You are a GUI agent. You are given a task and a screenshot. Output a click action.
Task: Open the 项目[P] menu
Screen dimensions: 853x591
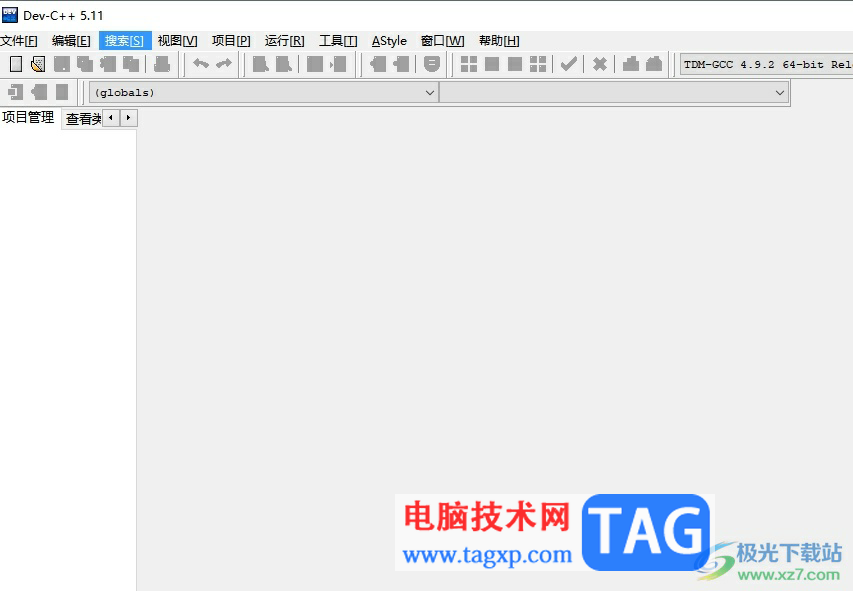click(x=231, y=41)
